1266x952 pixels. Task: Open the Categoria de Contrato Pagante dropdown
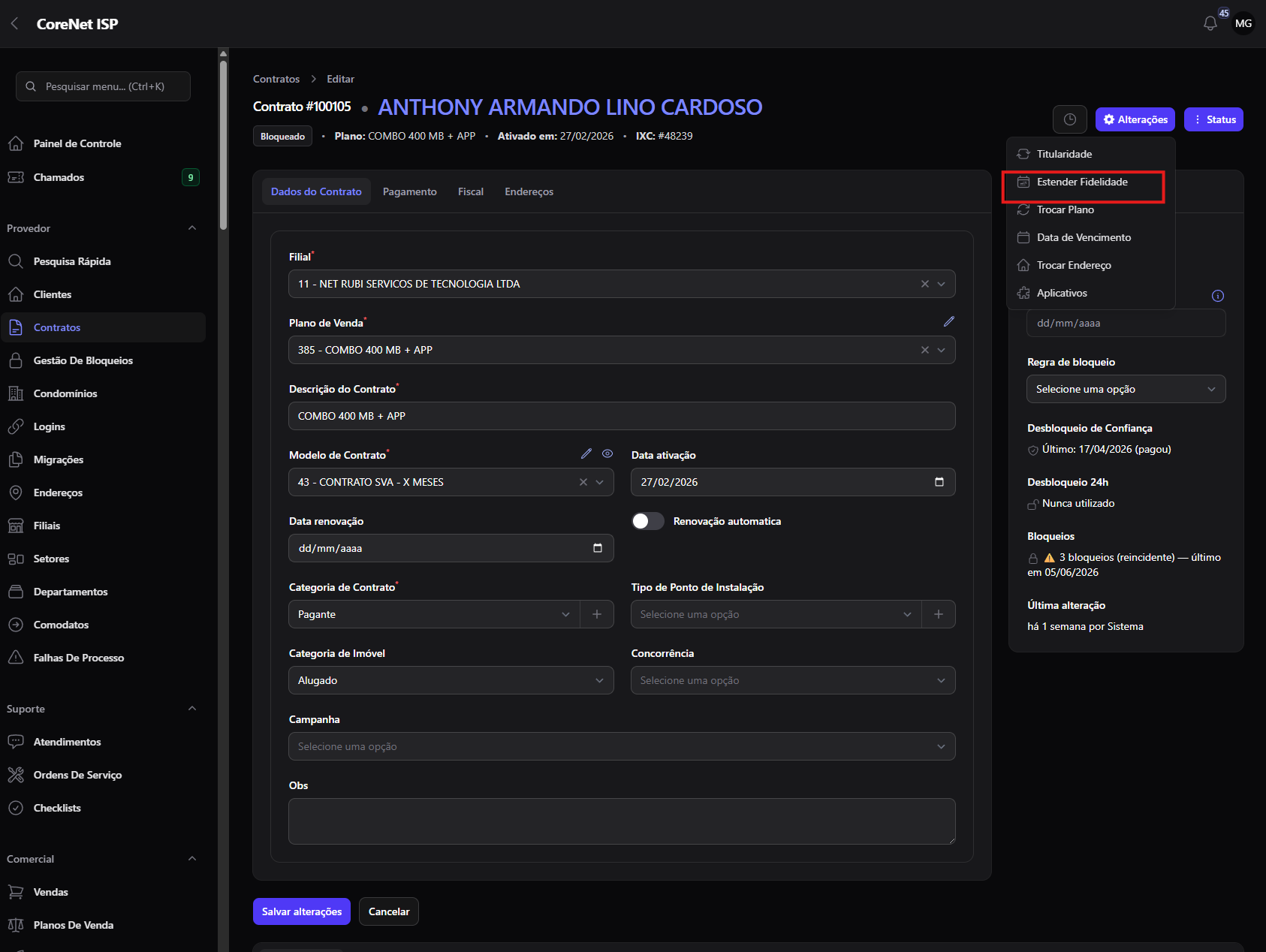pos(434,614)
